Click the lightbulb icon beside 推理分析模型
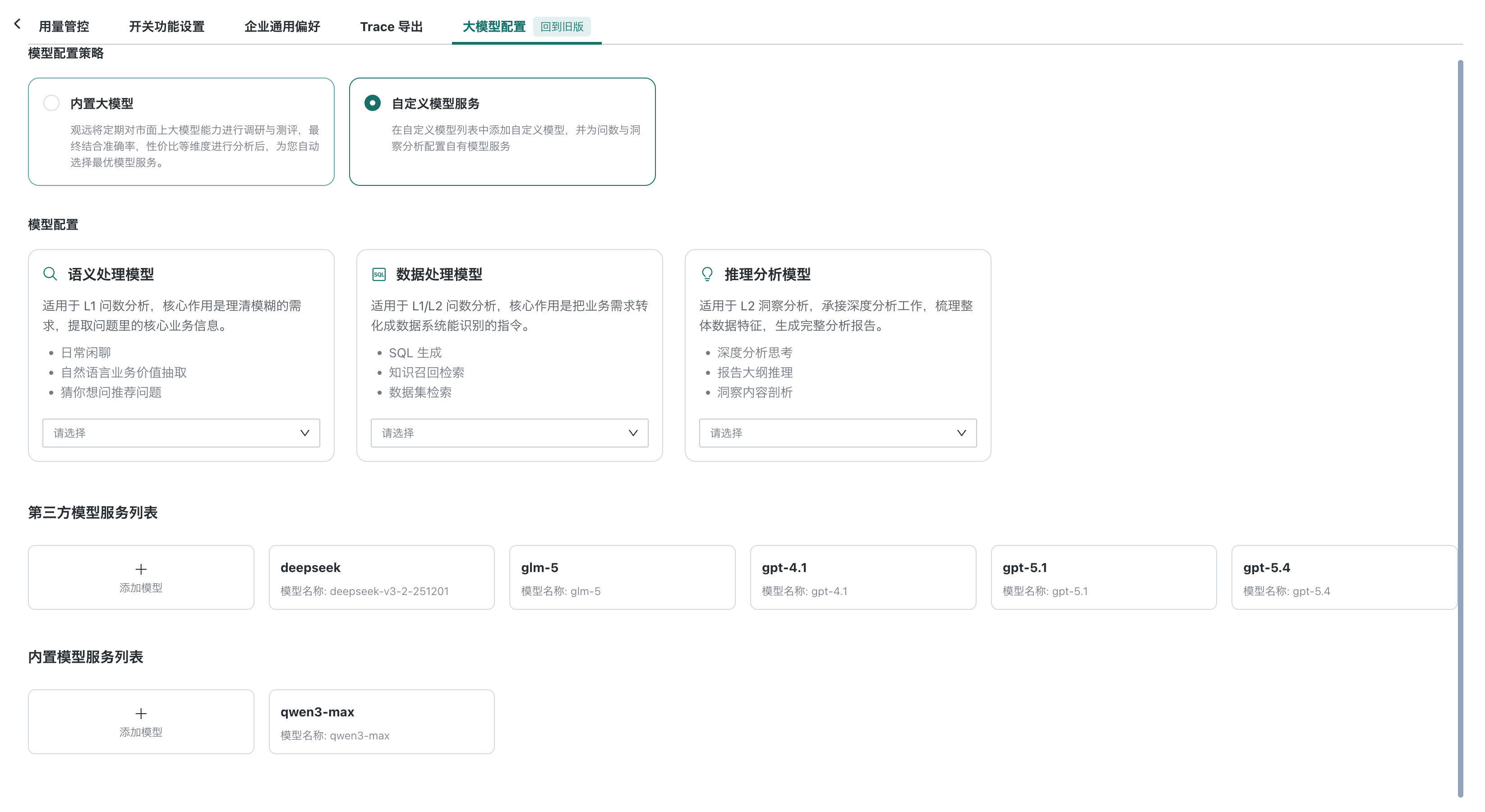 tap(707, 274)
